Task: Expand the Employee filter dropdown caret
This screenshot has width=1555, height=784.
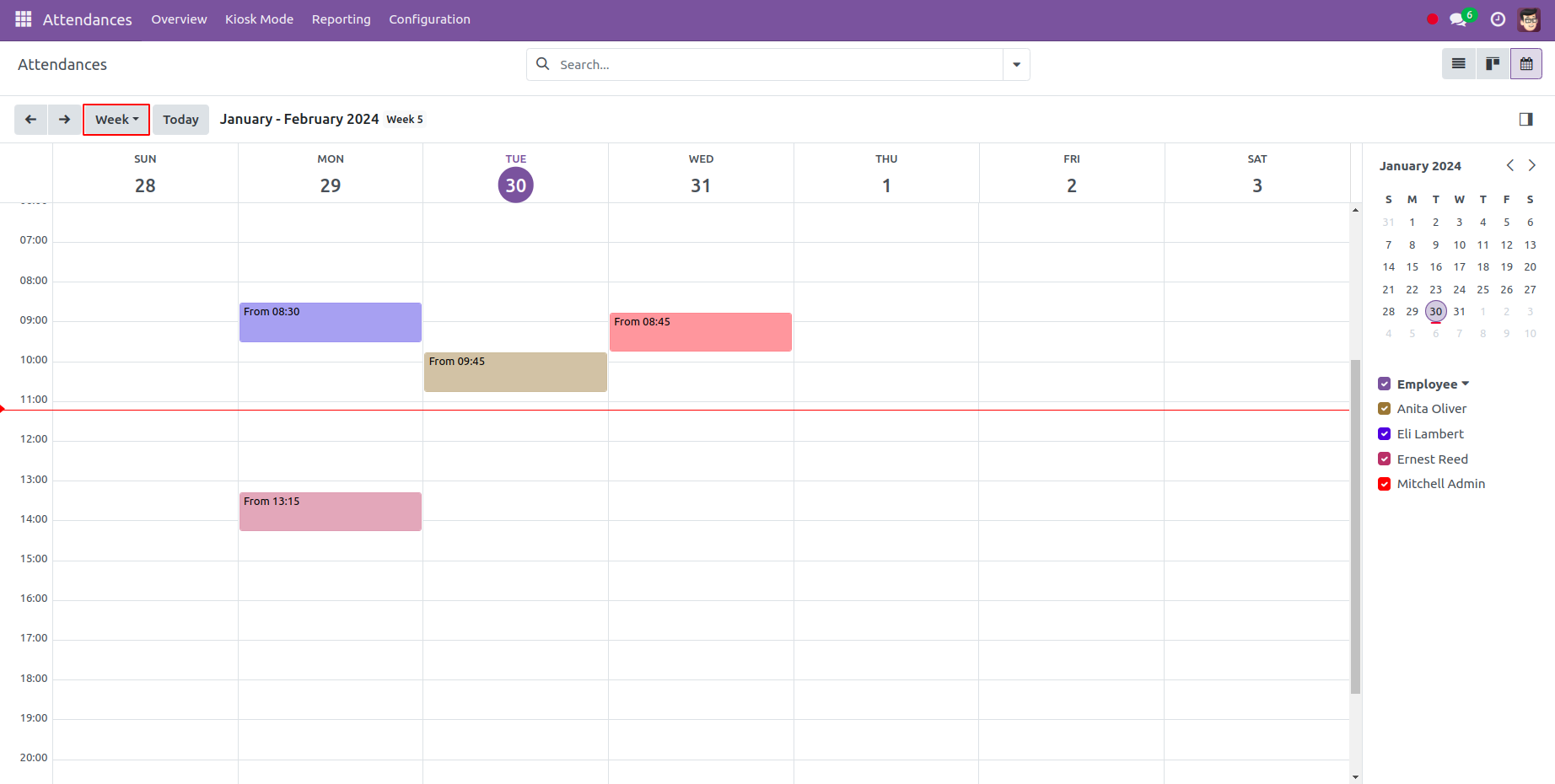Action: point(1466,384)
